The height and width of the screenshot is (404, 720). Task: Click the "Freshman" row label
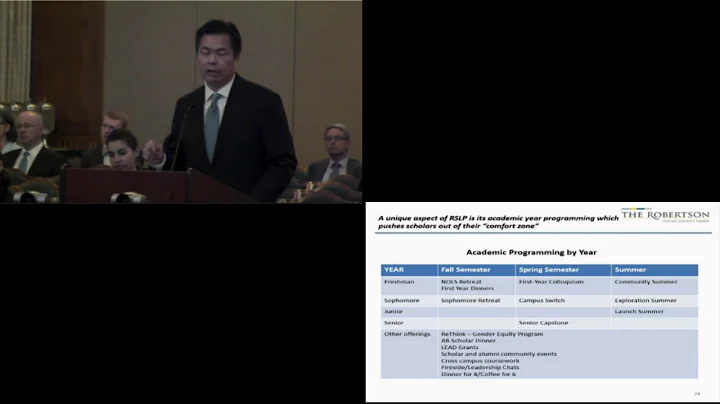[399, 282]
